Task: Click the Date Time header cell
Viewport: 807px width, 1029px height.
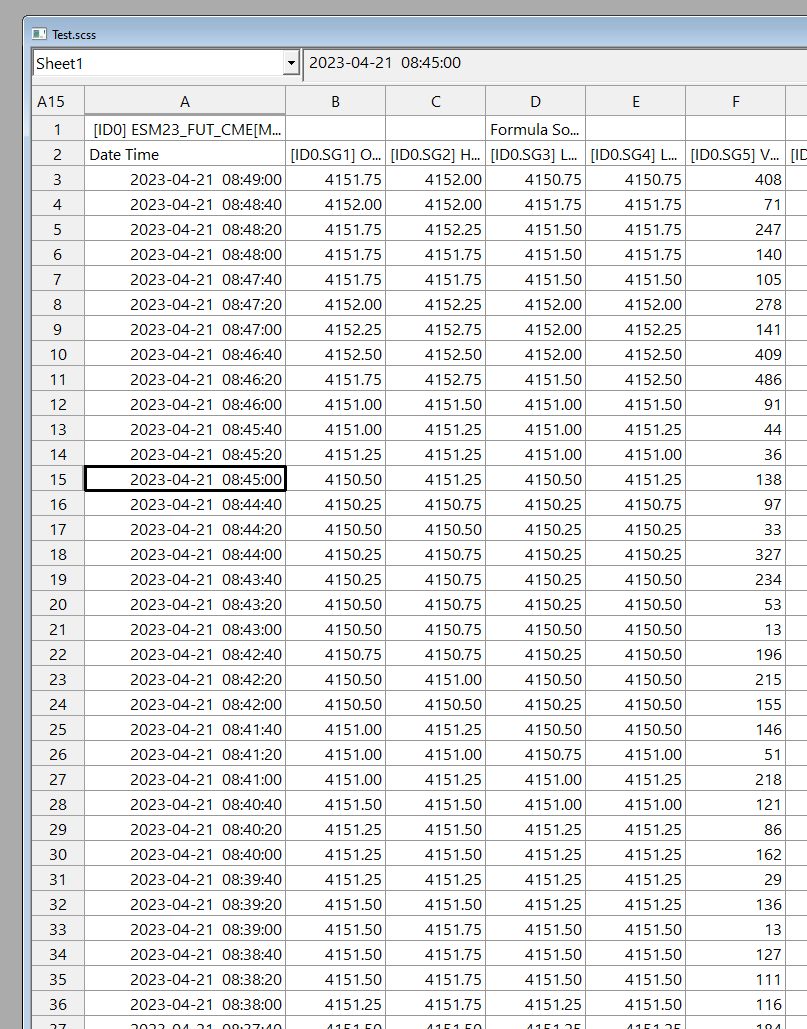Action: tap(185, 154)
